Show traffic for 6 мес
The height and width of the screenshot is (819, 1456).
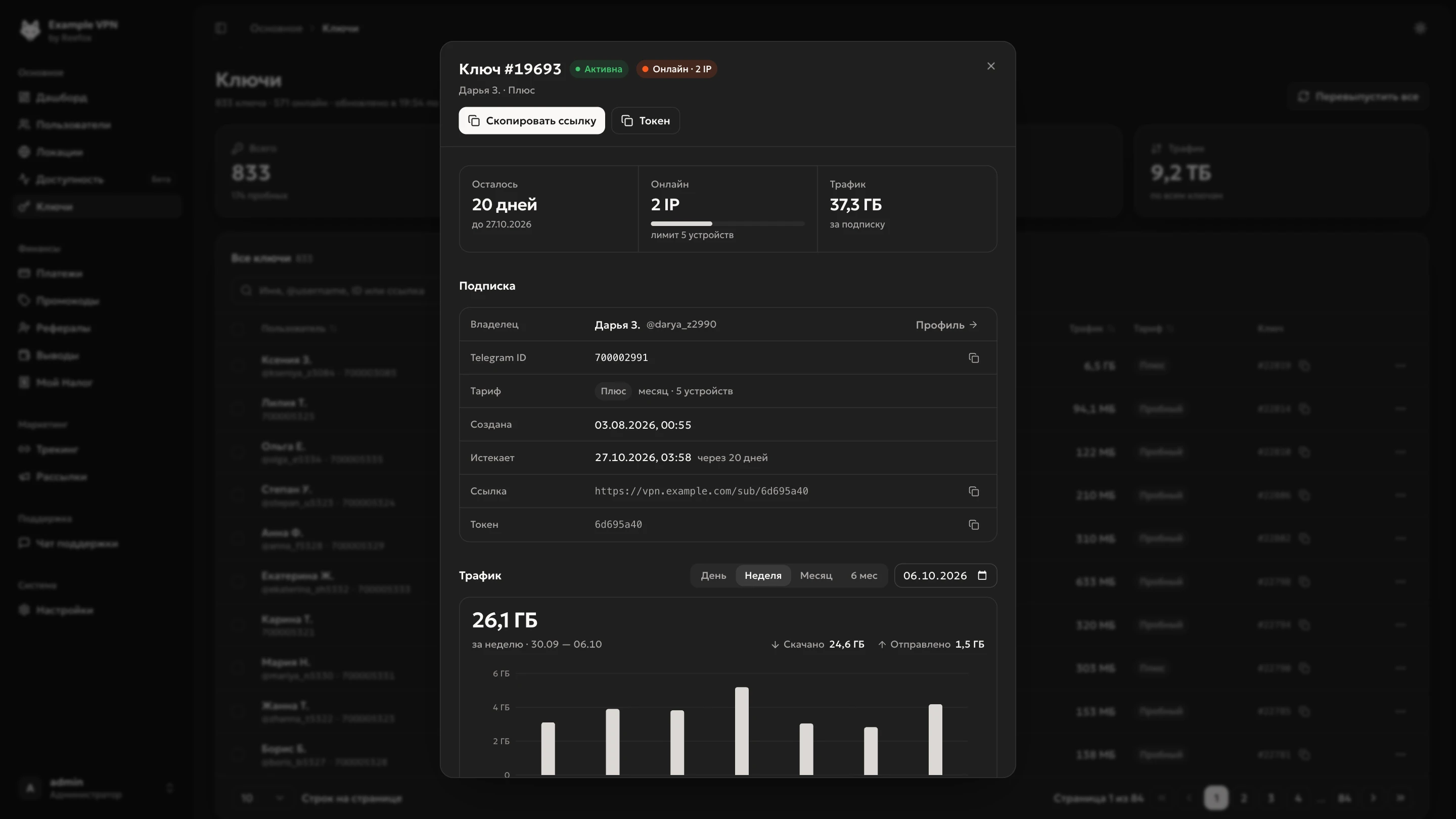[863, 575]
